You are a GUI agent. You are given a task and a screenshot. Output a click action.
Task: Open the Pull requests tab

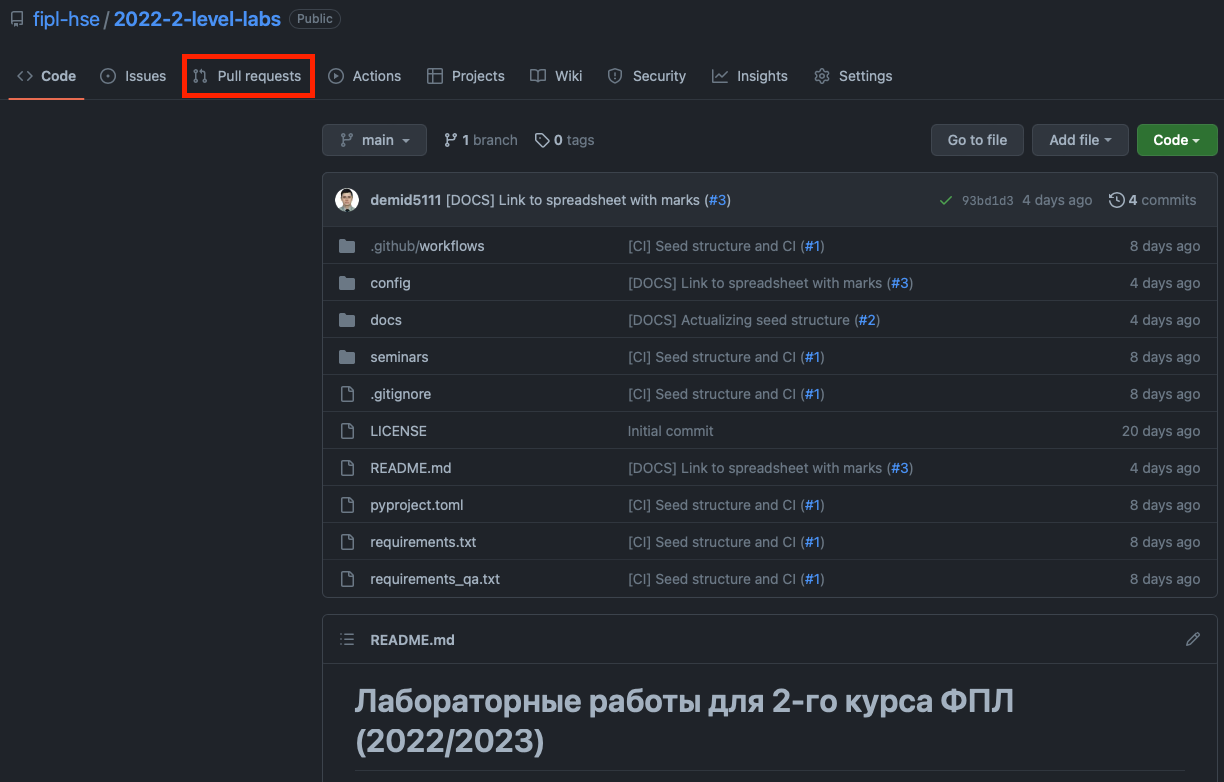point(248,76)
